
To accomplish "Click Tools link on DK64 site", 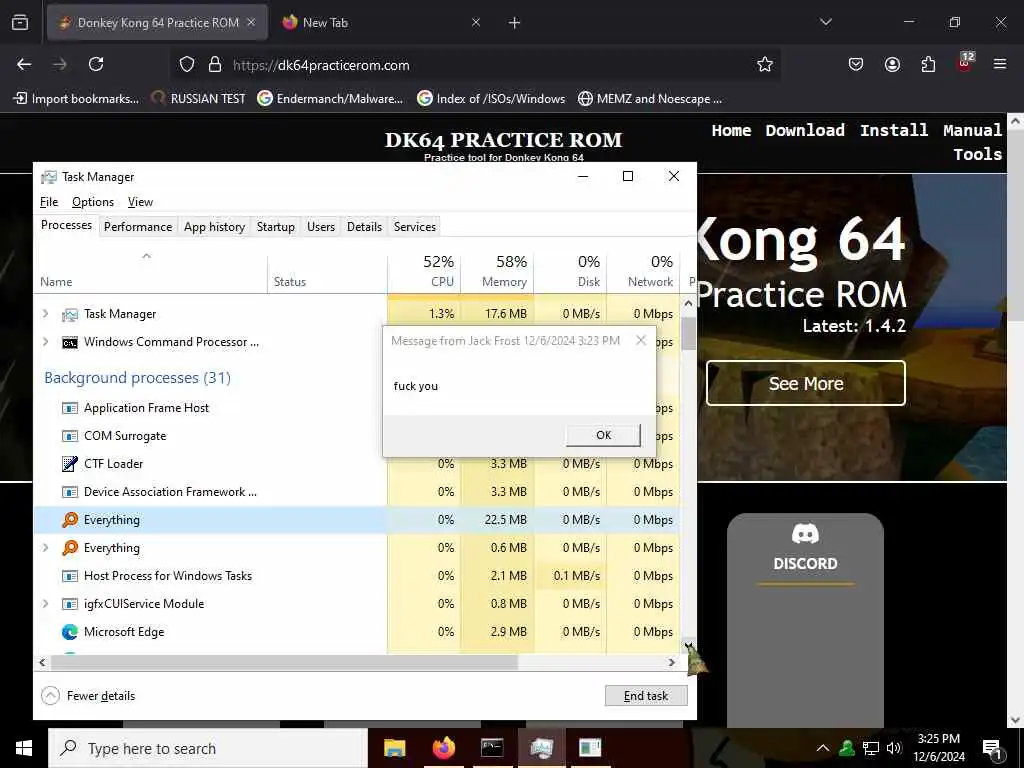I will (x=978, y=155).
